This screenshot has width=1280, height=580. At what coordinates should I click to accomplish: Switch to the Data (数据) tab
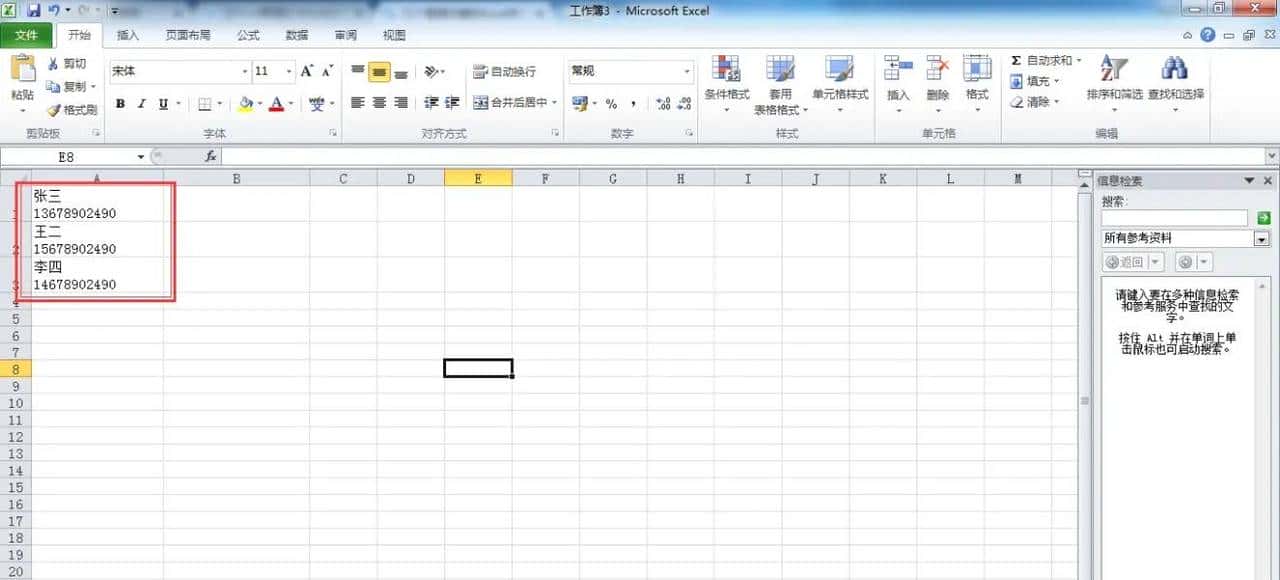[297, 35]
